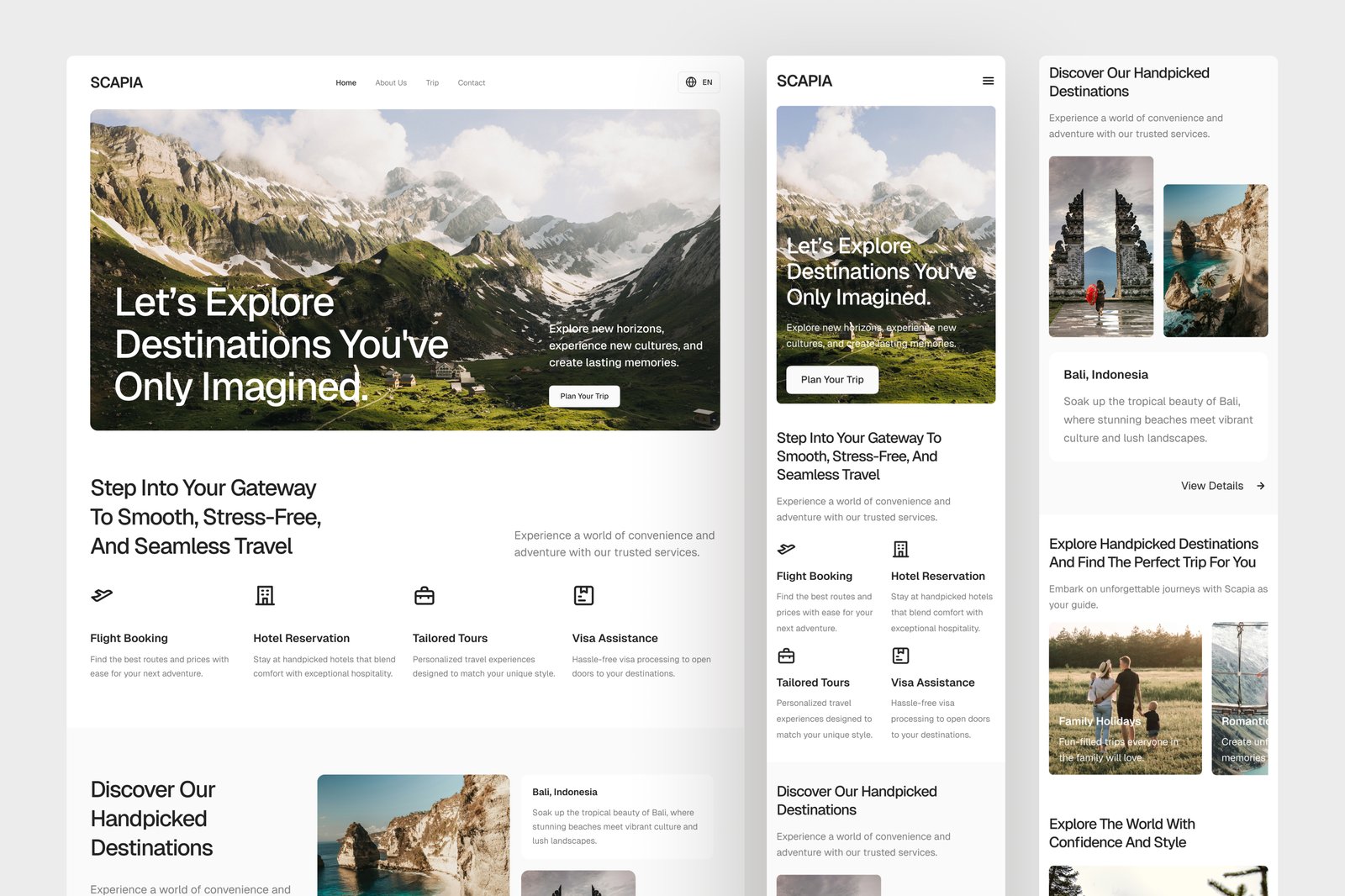
Task: Open the Family Holidays trip card
Action: click(1125, 698)
